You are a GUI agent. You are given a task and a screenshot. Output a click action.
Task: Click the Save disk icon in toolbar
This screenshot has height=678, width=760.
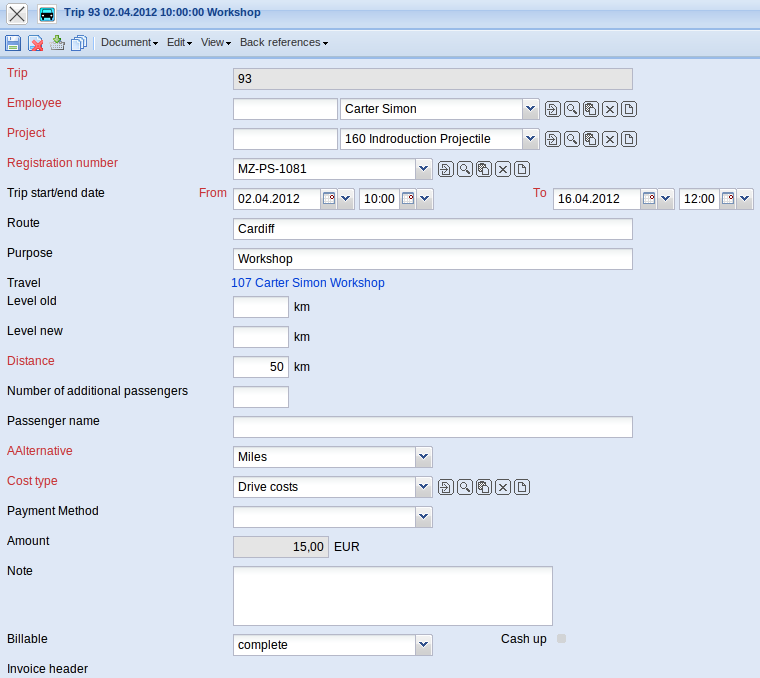[13, 43]
